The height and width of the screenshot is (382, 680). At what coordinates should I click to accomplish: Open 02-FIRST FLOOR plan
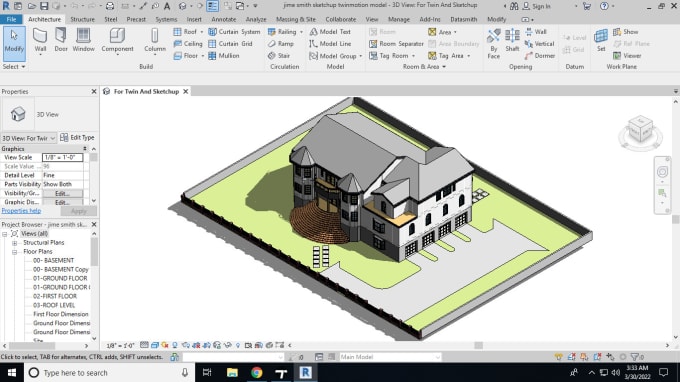click(x=55, y=296)
